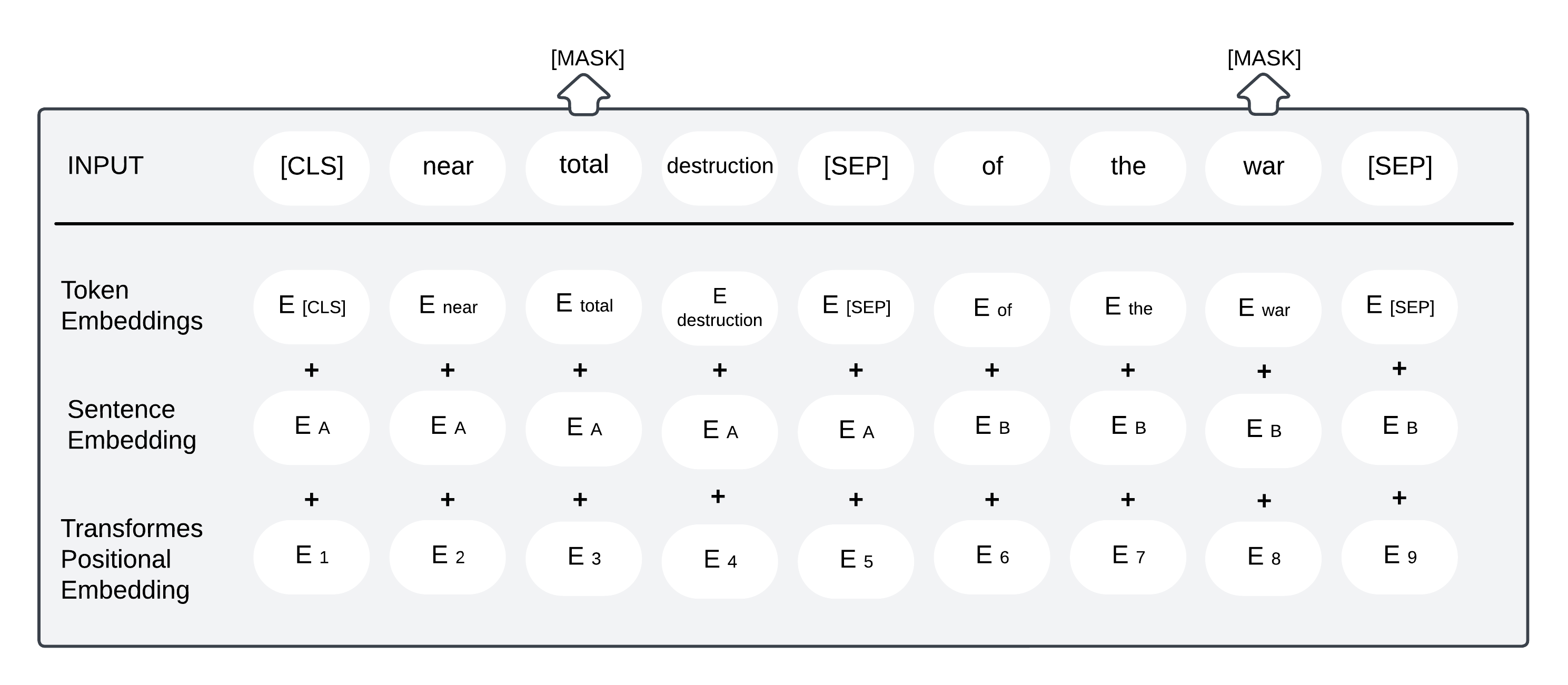Select the 'the' input token pill
Viewport: 1568px width, 685px height.
pyautogui.click(x=1128, y=168)
